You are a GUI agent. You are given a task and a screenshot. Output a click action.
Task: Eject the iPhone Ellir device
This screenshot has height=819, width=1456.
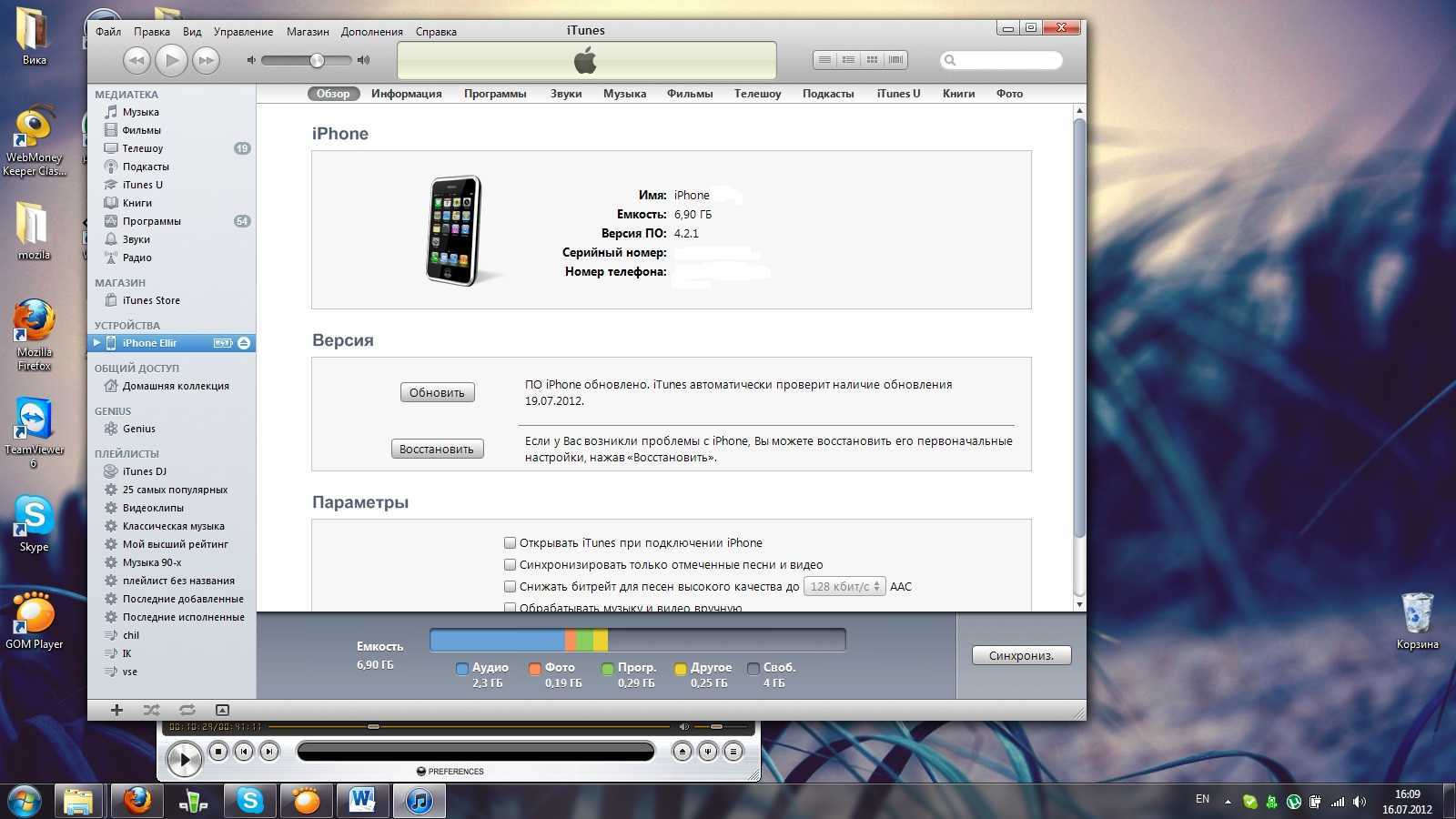244,343
